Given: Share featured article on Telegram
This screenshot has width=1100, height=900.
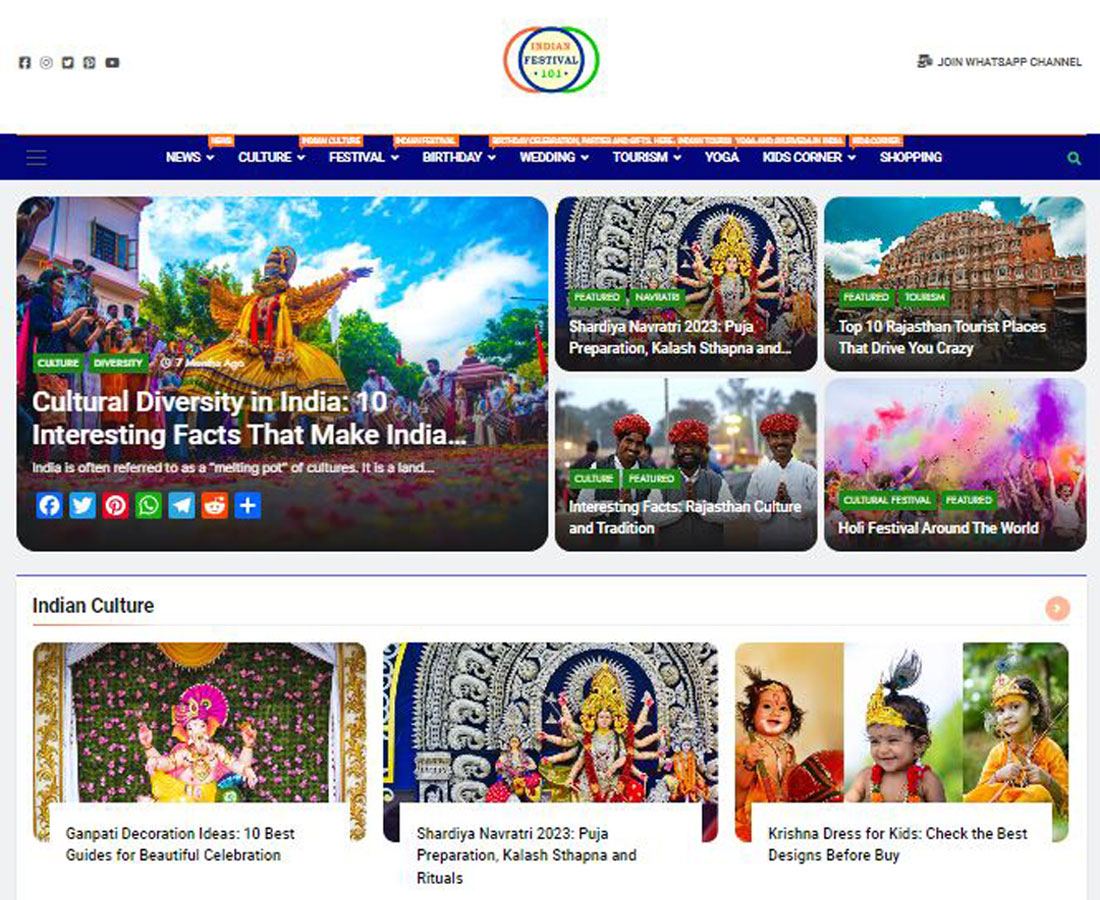Looking at the screenshot, I should 182,505.
